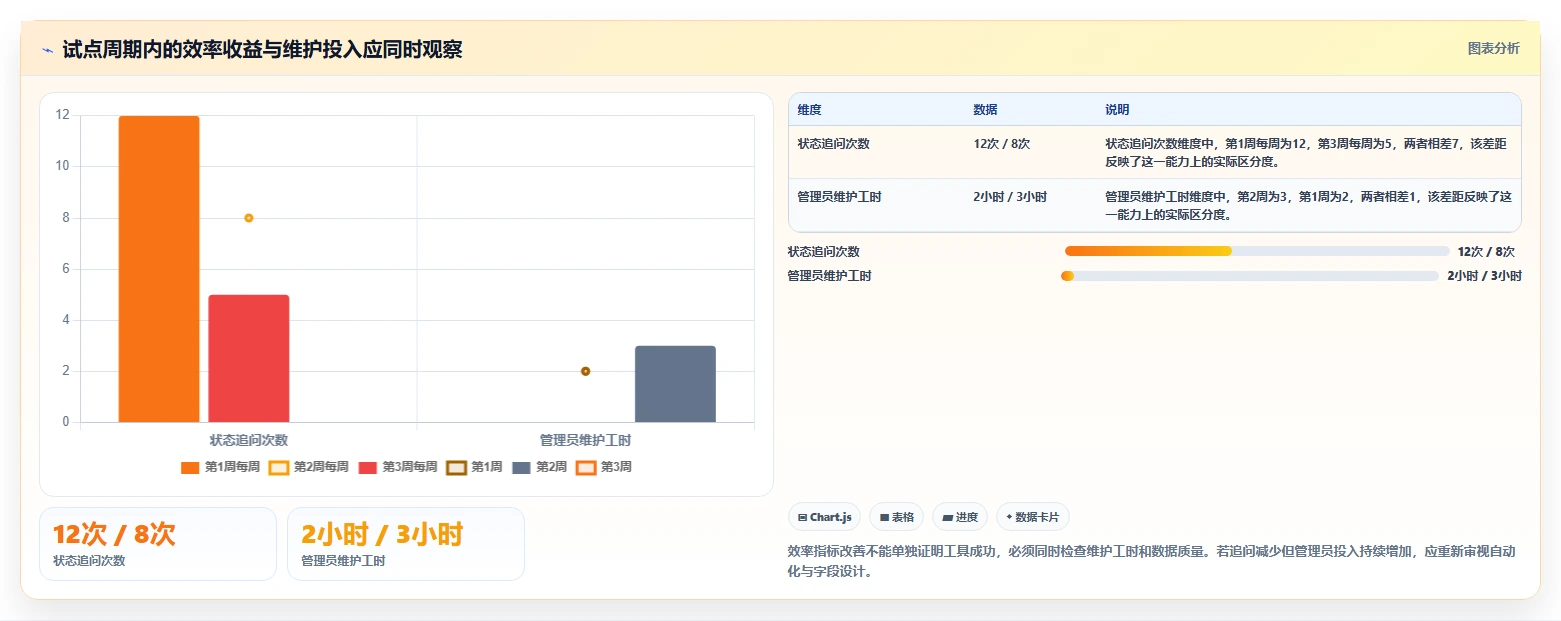Toggle the 第3周每周 legend item
Screen dimensions: 1561x621
(x=398, y=467)
